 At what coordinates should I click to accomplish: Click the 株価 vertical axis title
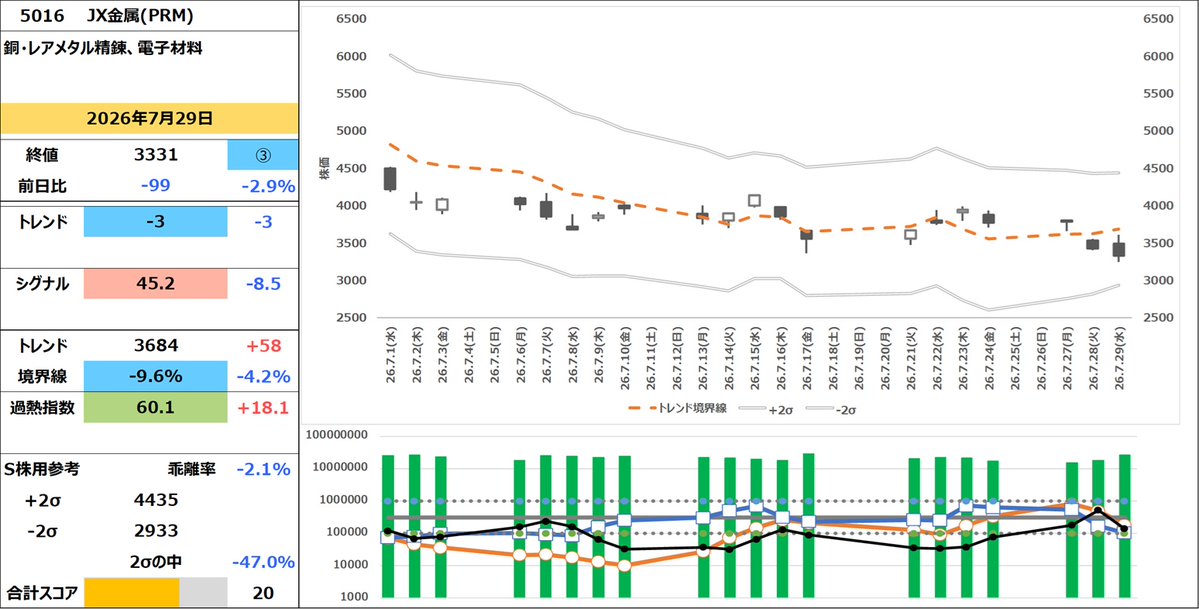coord(325,168)
